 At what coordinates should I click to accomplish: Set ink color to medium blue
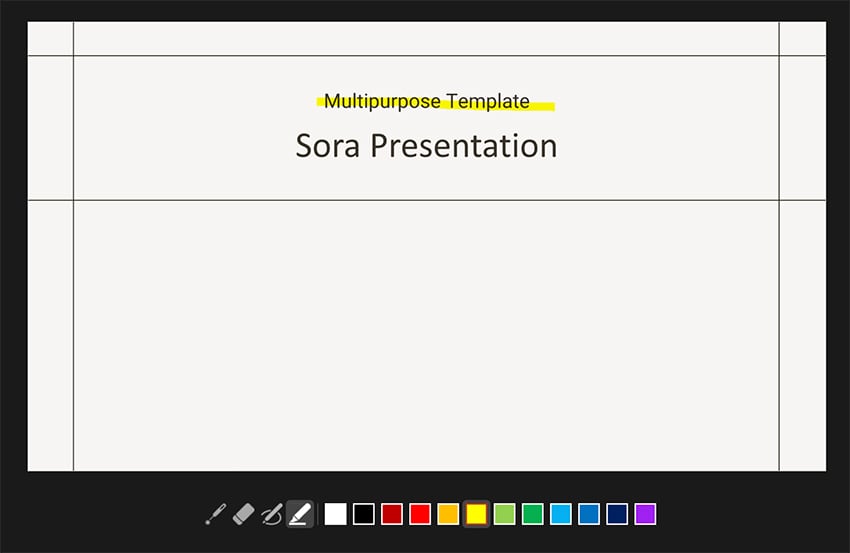(589, 514)
